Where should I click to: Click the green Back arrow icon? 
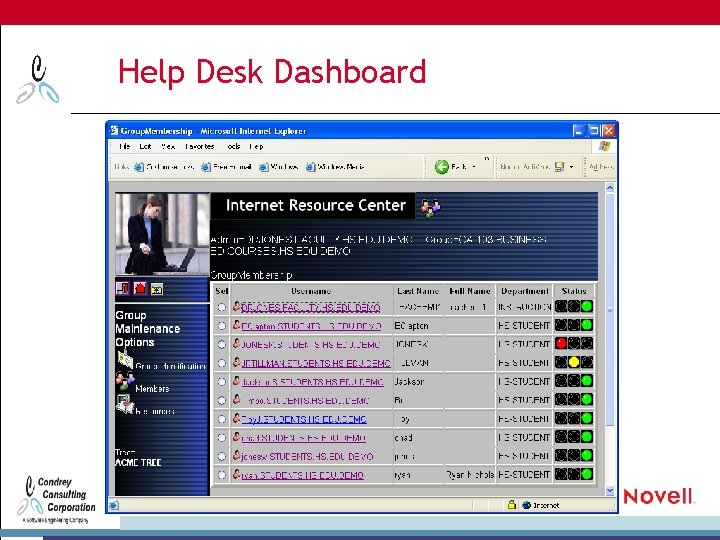[441, 167]
